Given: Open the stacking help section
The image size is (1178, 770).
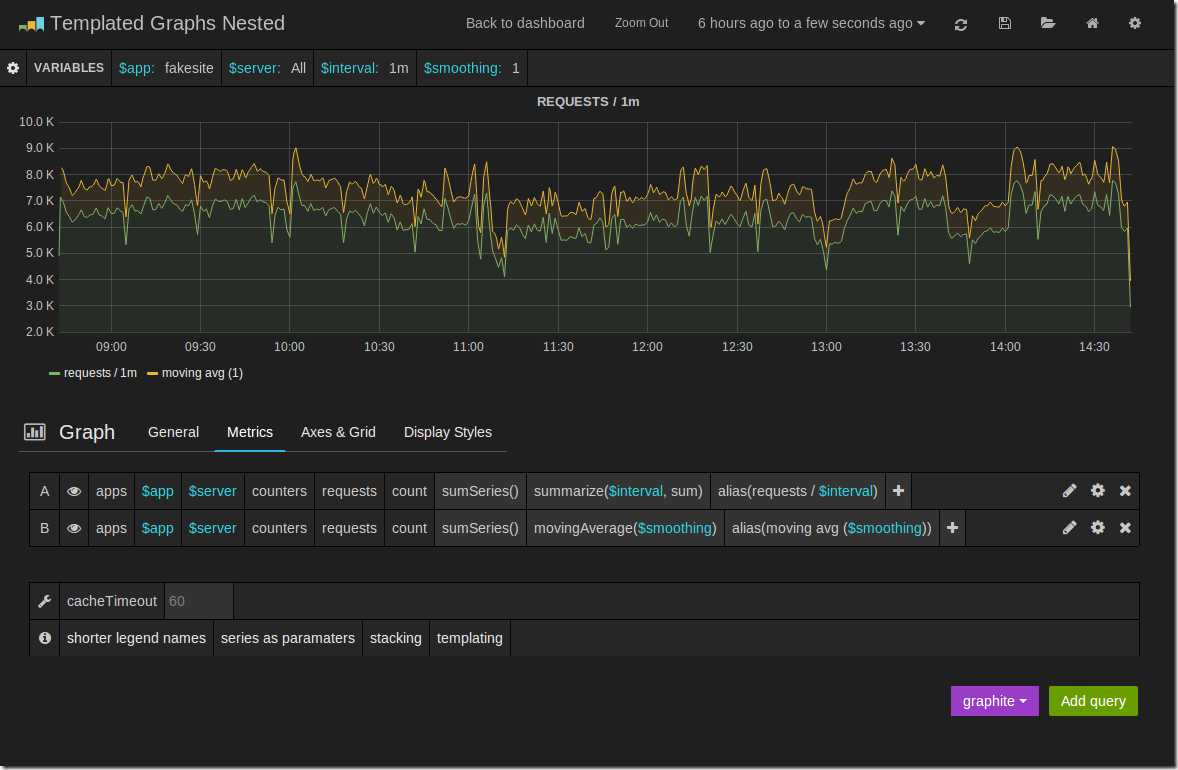Looking at the screenshot, I should tap(395, 638).
